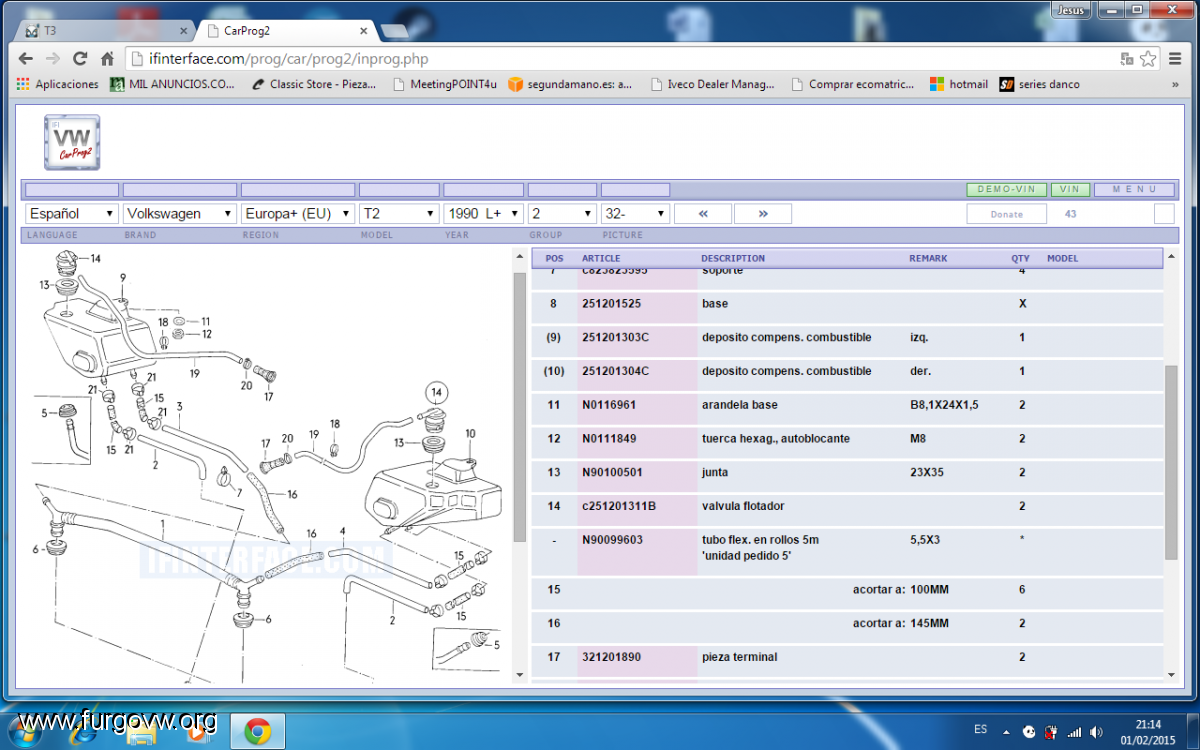Image resolution: width=1200 pixels, height=750 pixels.
Task: Click the page vertical scrollbar thumb at right
Action: coord(1171,461)
